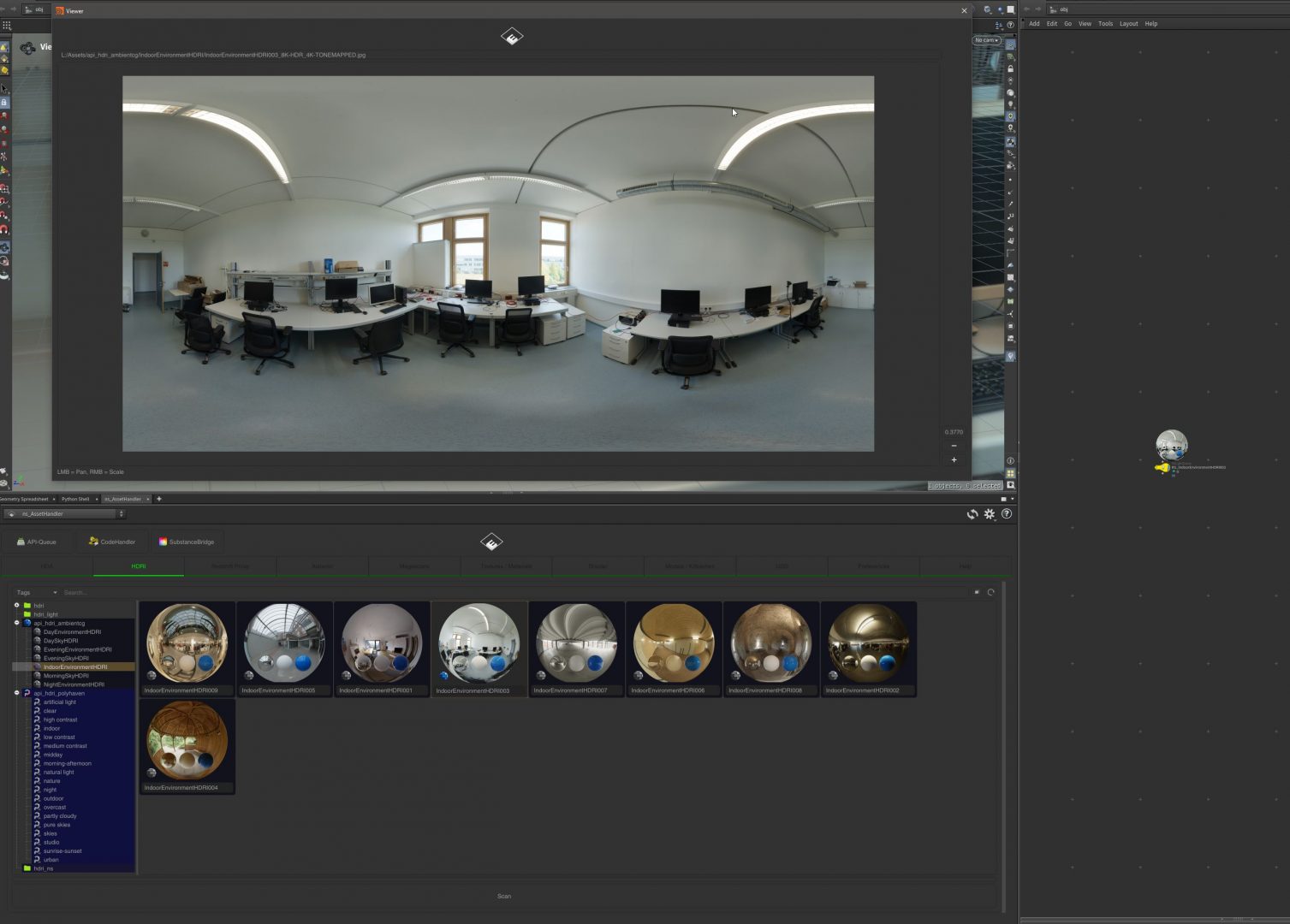The width and height of the screenshot is (1290, 924).
Task: Click the API-Queue button
Action: pyautogui.click(x=37, y=542)
